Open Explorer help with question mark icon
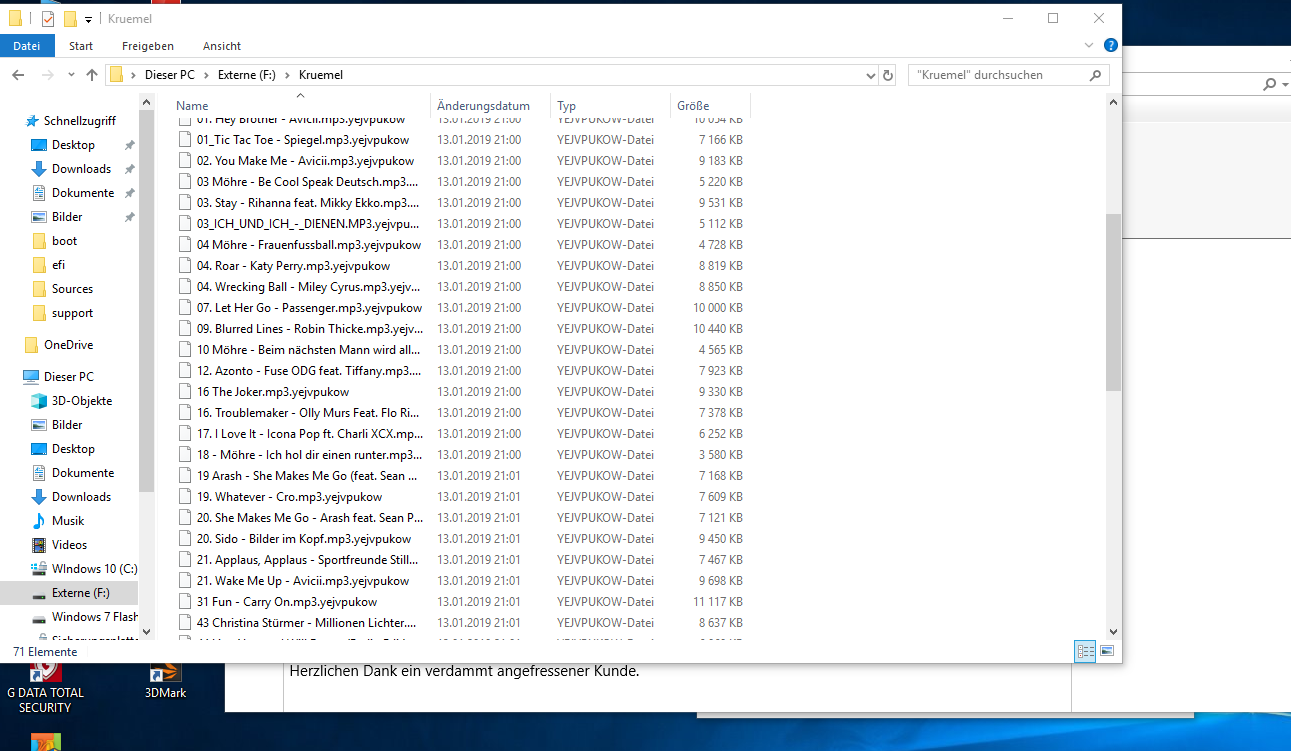Screen dimensions: 1291x751 tap(1110, 45)
